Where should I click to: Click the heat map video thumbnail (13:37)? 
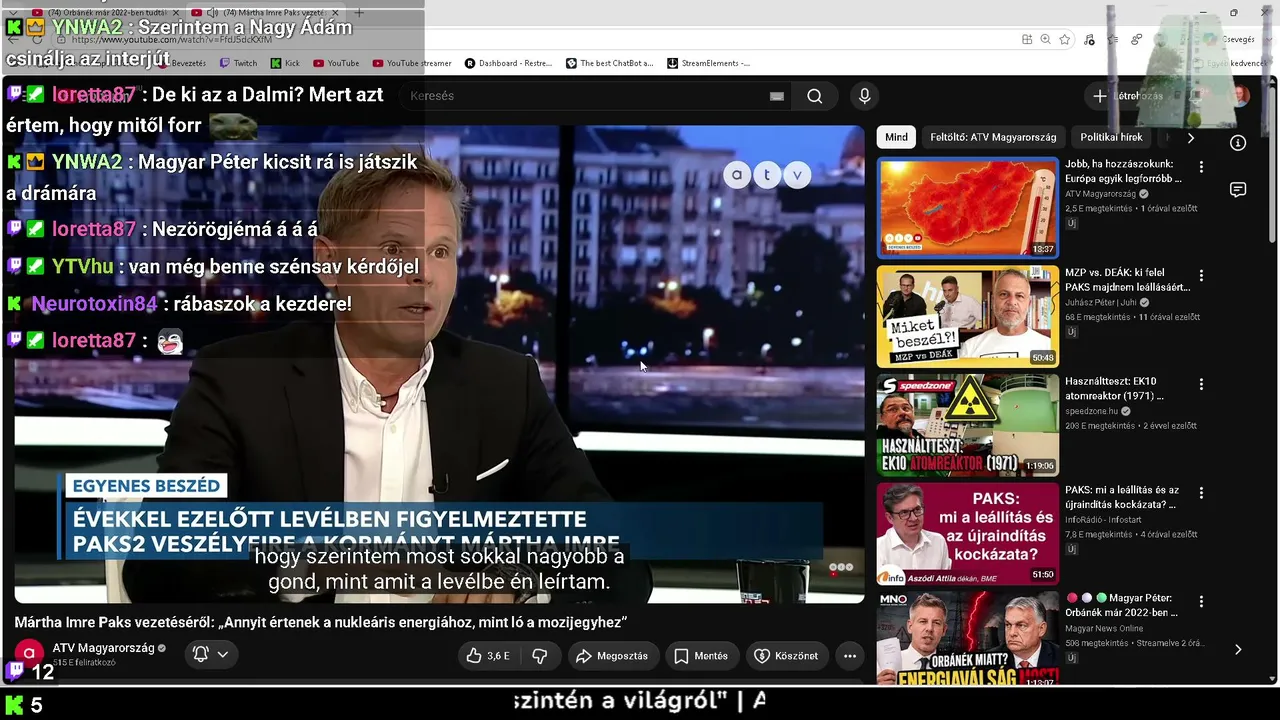click(968, 208)
